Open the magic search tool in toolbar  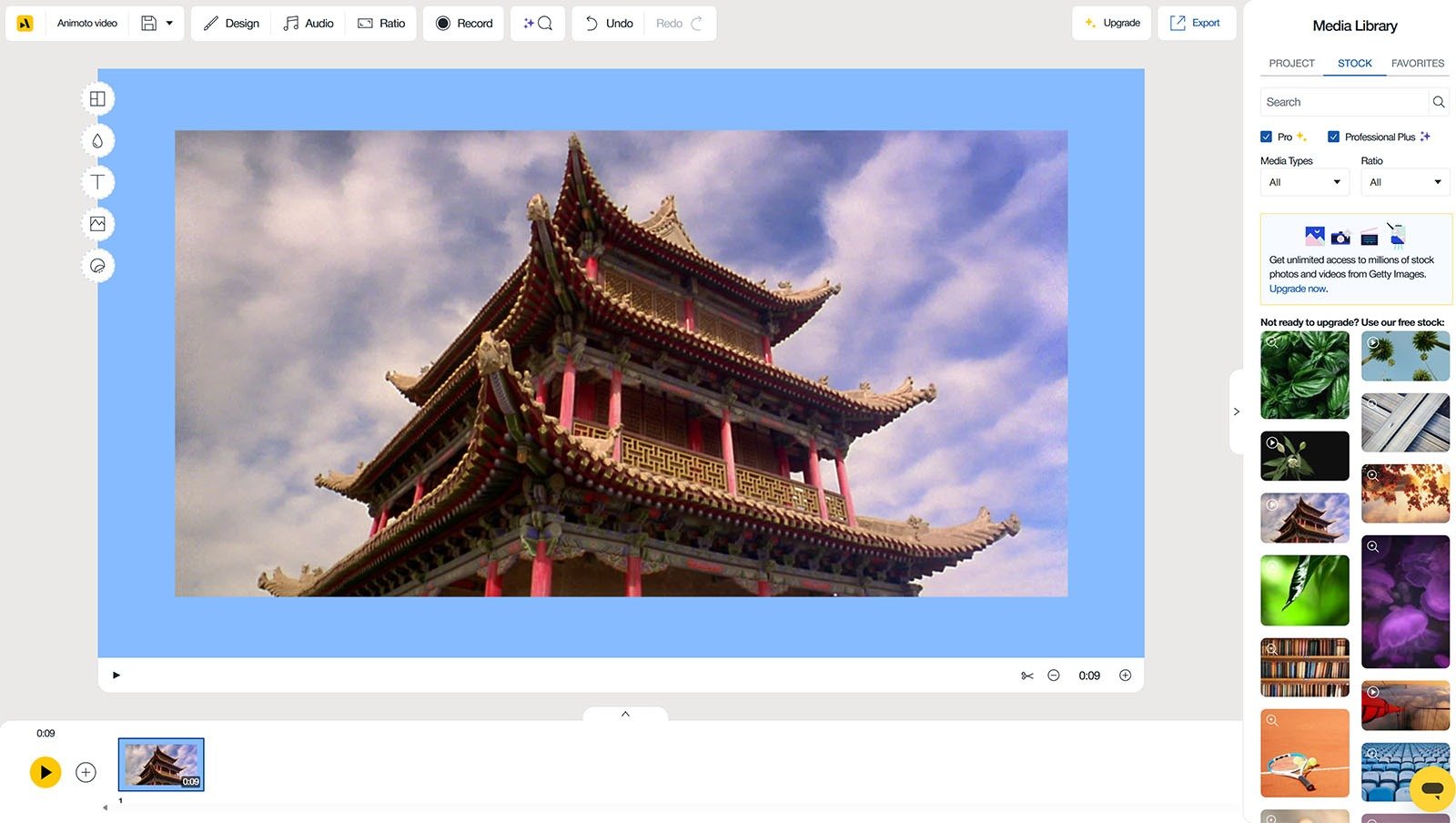(537, 23)
